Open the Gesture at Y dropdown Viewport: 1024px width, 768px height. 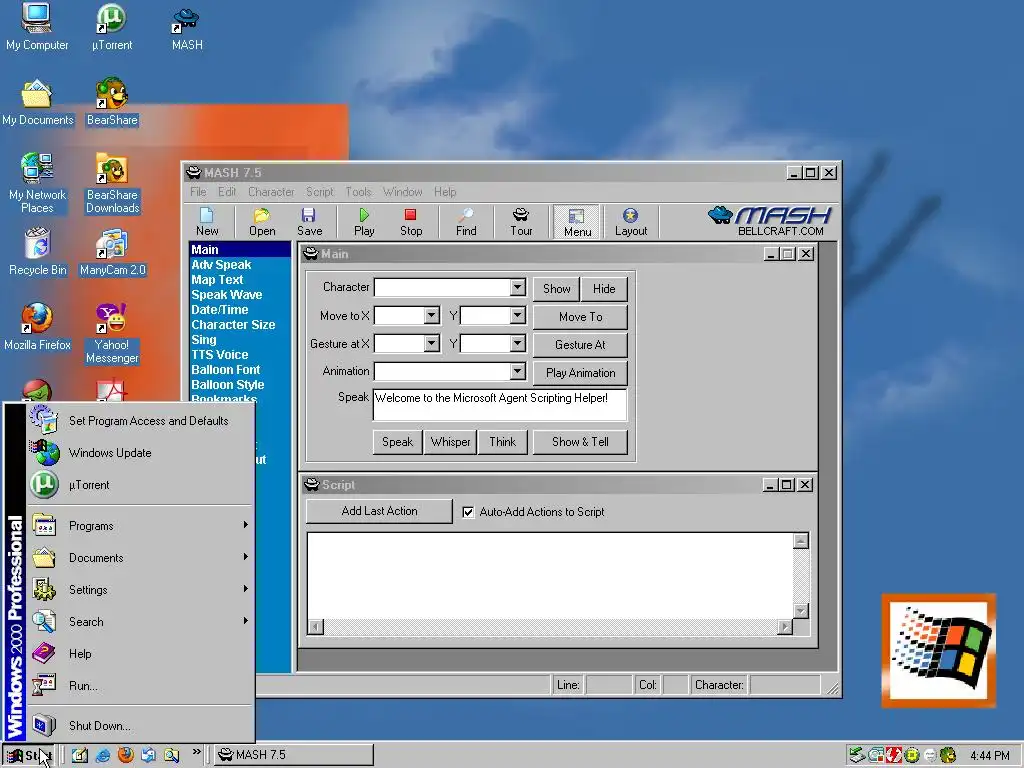coord(517,344)
